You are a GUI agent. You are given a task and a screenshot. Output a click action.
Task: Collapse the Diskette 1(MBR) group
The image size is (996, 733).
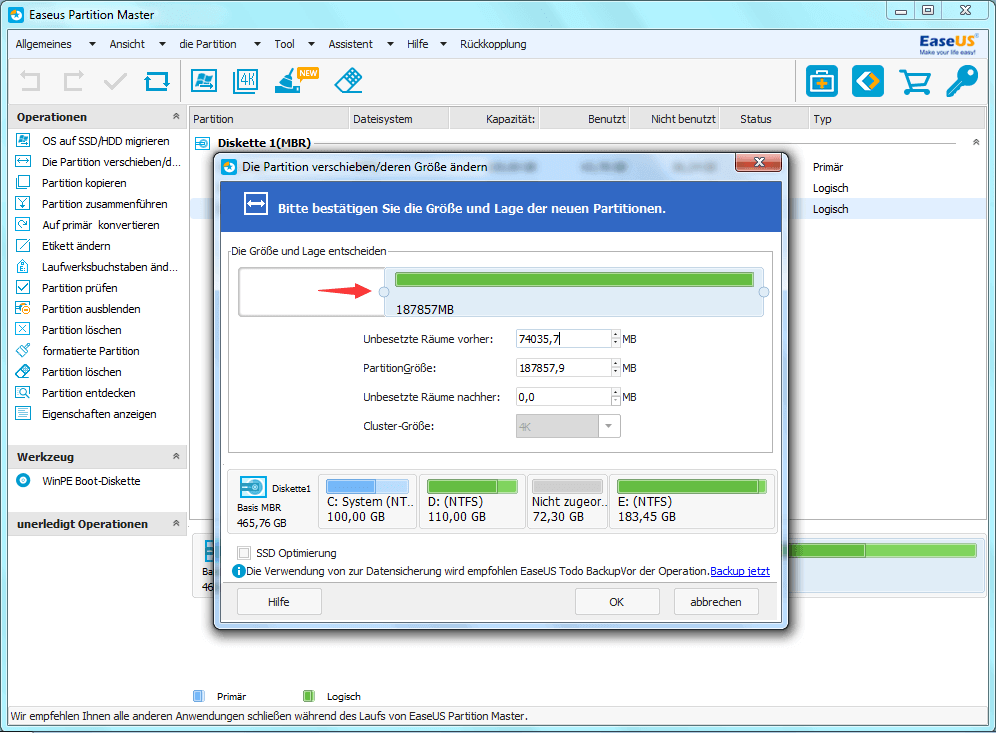976,142
